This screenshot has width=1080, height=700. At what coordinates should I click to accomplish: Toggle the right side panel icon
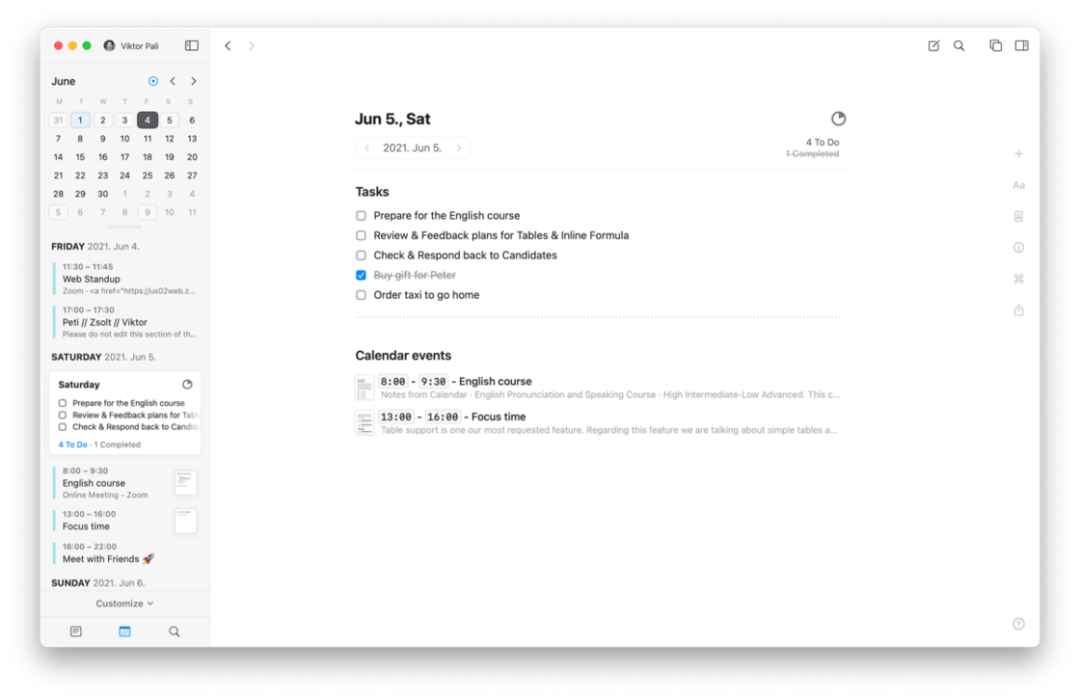tap(1021, 45)
